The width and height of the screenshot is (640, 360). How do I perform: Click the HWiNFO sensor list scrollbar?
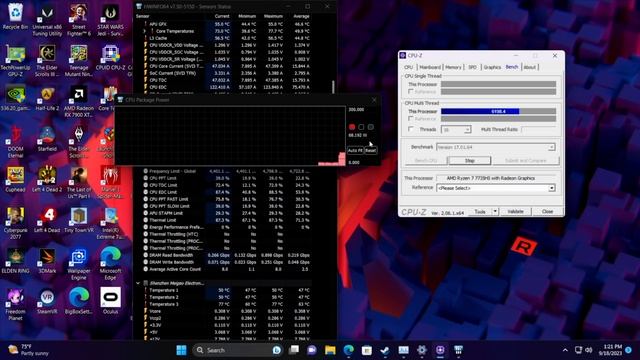coord(333,87)
